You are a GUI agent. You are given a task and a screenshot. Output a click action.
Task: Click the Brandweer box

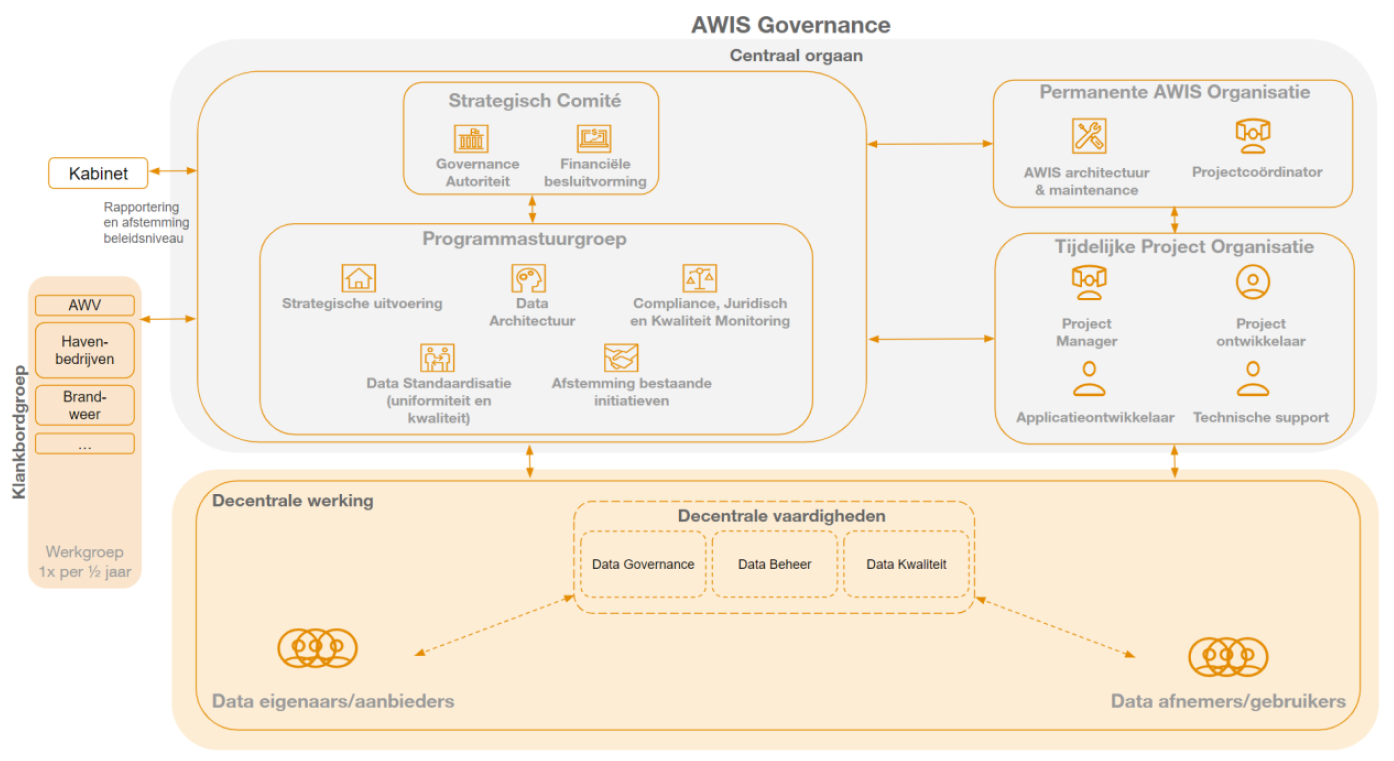click(85, 405)
